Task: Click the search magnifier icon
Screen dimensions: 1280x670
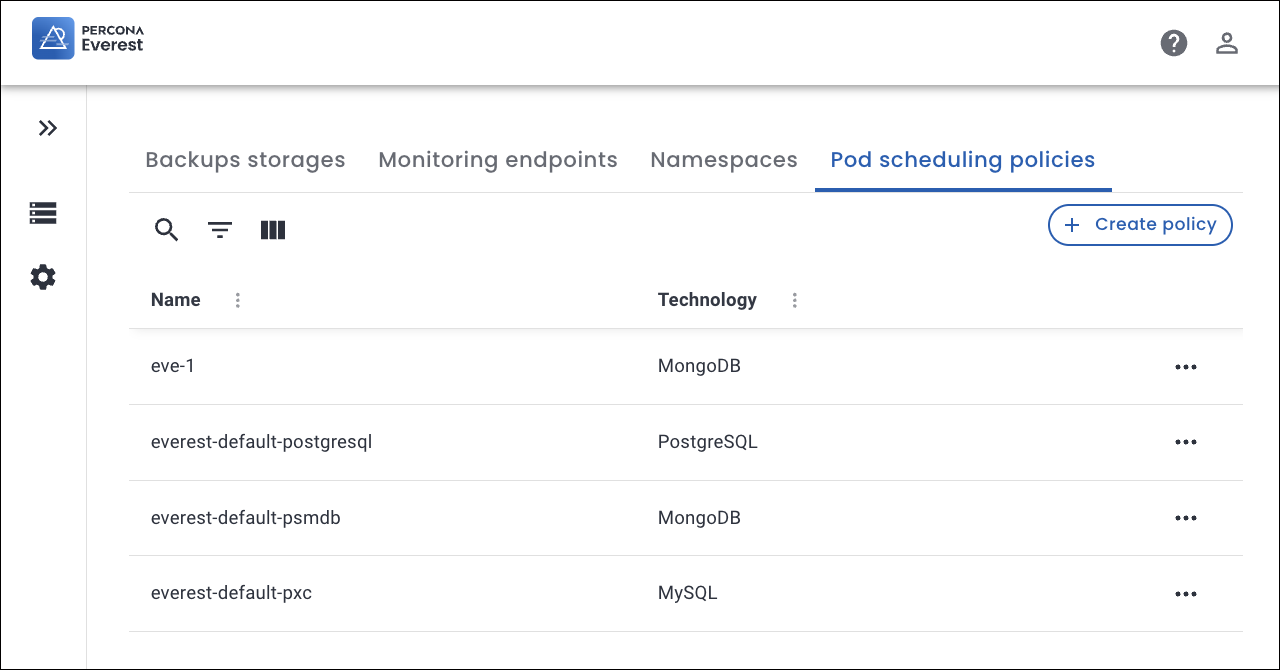Action: [166, 230]
